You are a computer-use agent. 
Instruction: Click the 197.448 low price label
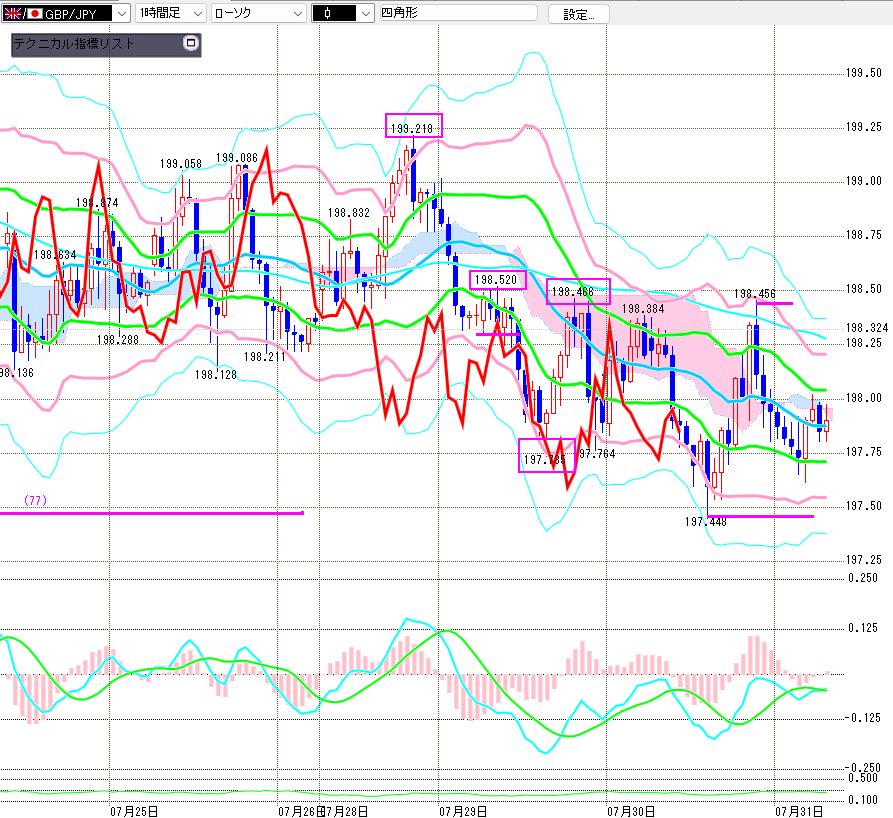(706, 522)
